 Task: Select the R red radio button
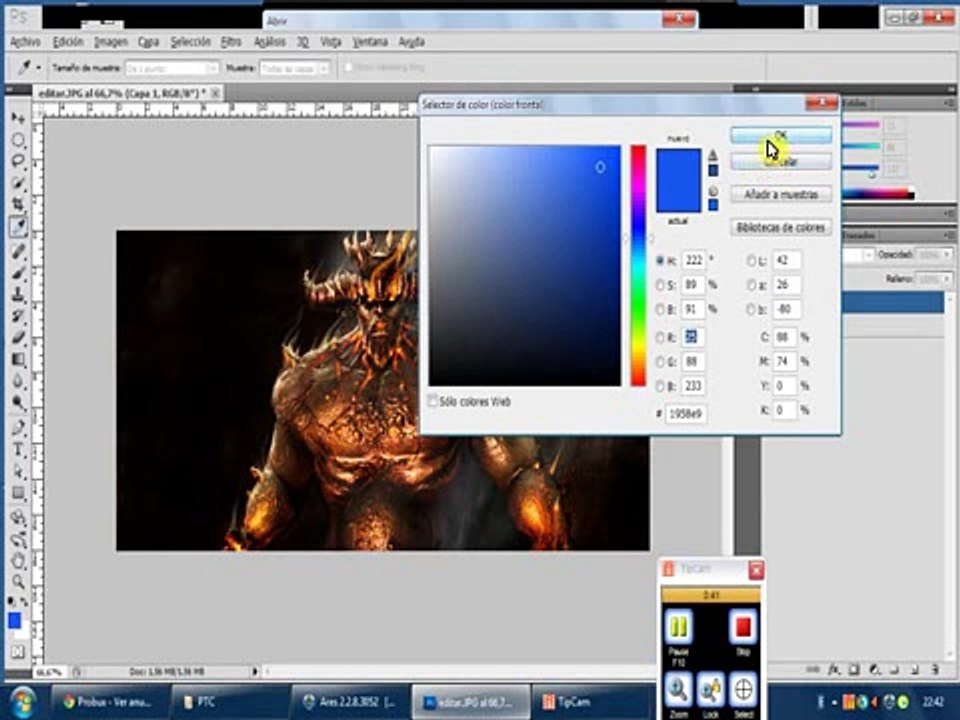(660, 337)
